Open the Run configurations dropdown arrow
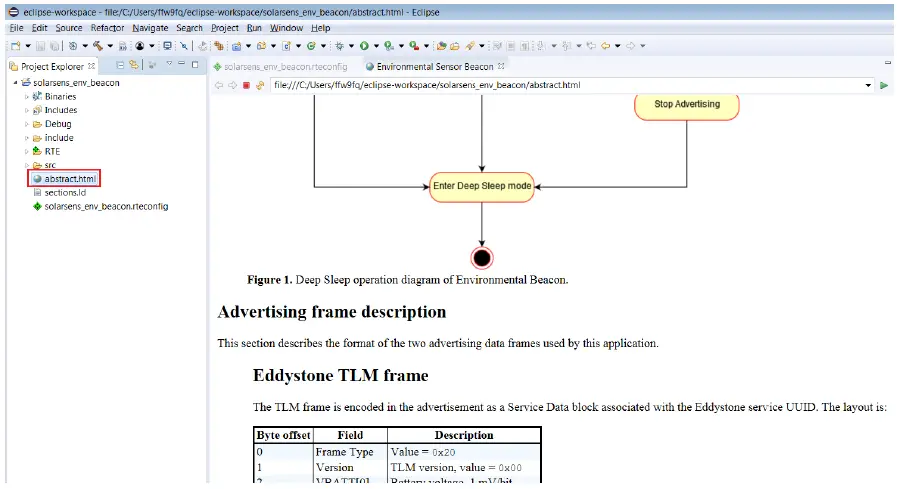This screenshot has height=489, width=897. (376, 46)
